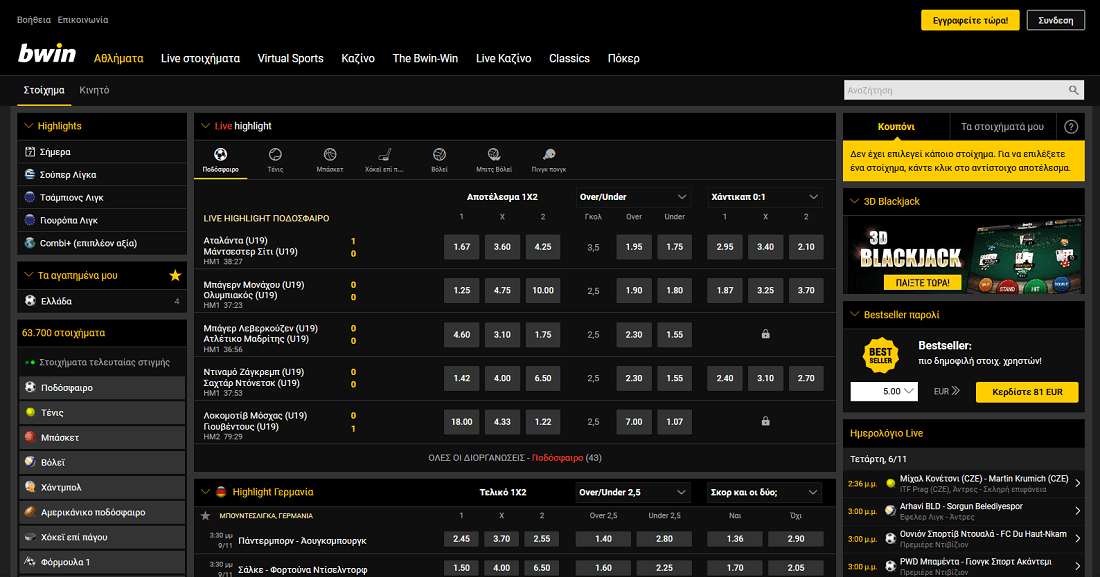Image resolution: width=1100 pixels, height=577 pixels.
Task: Open the 5.00 stake dropdown in Bestseller
Action: click(x=884, y=392)
